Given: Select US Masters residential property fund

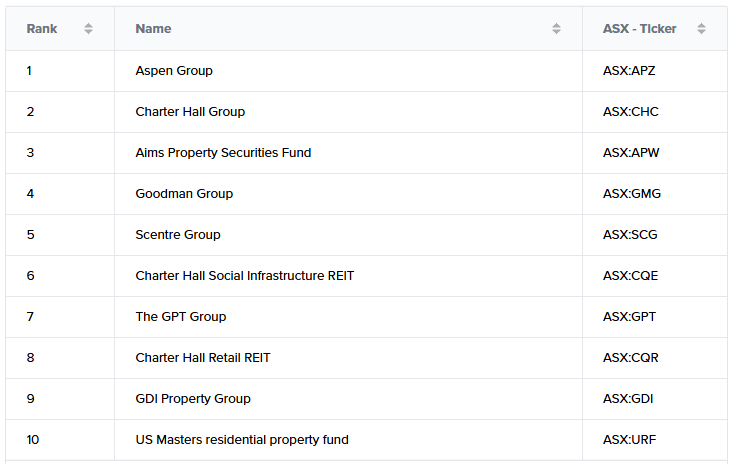Looking at the screenshot, I should tap(242, 440).
